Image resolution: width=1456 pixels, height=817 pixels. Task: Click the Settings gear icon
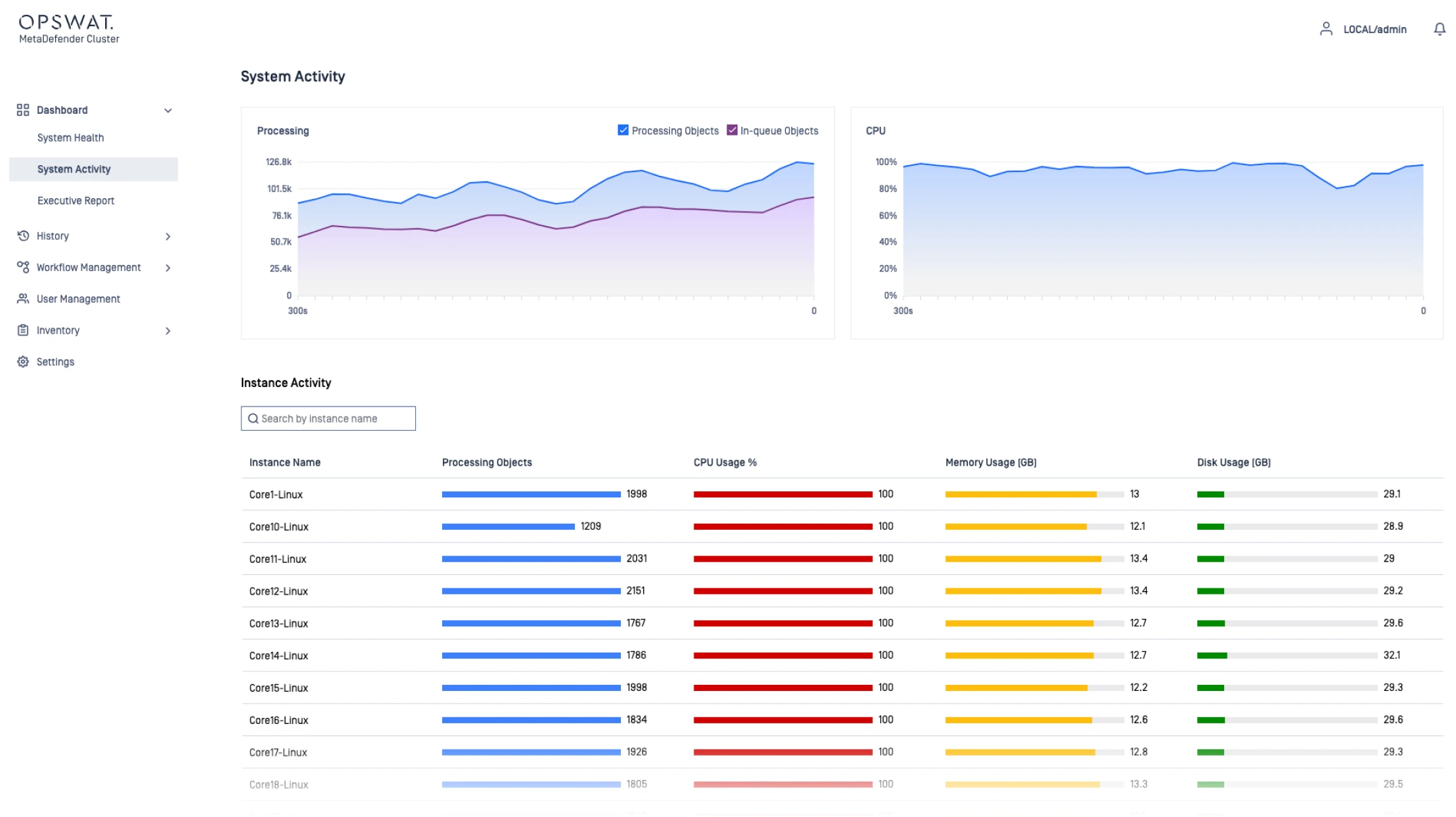[x=23, y=362]
